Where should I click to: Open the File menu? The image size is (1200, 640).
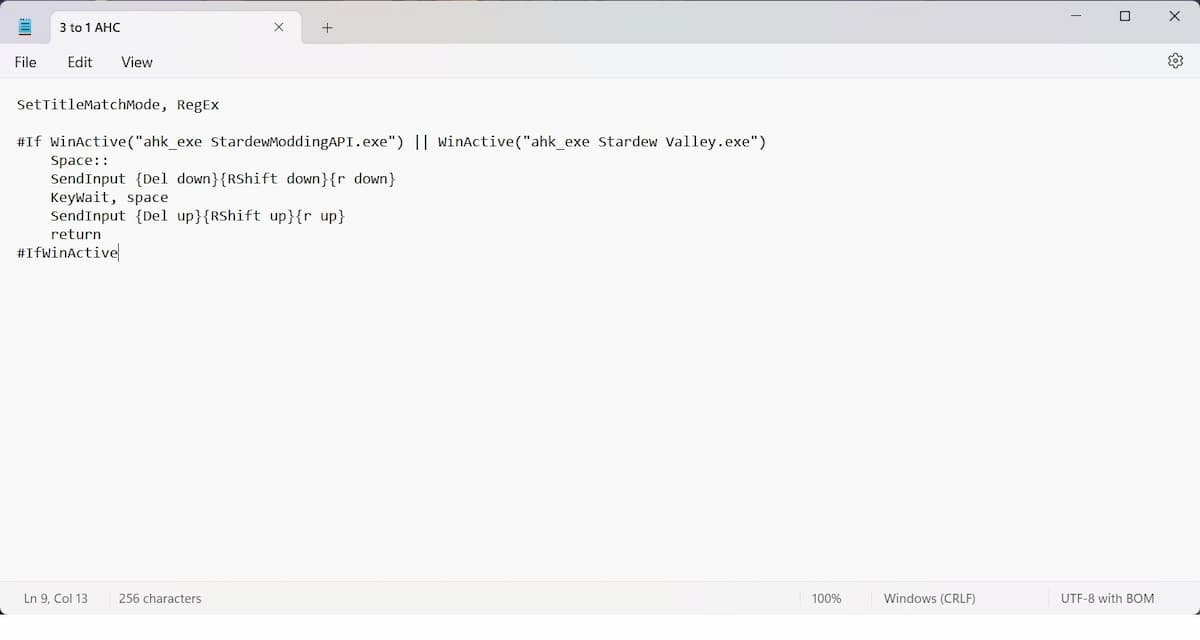[25, 62]
